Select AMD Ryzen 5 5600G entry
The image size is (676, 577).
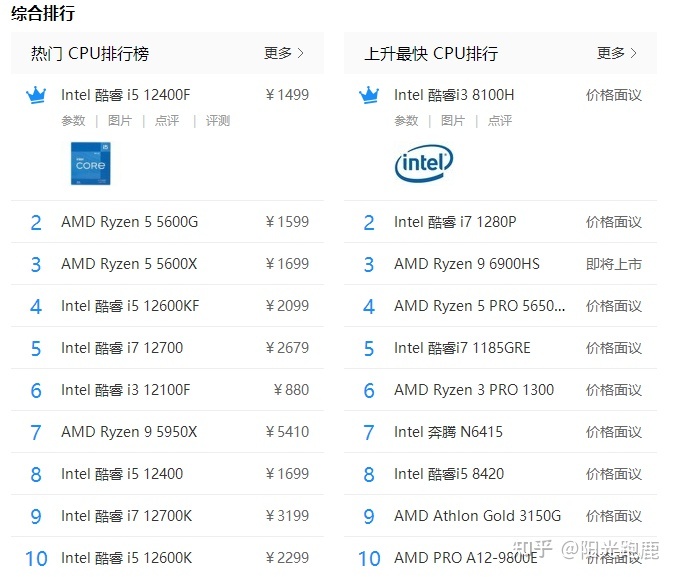(130, 222)
